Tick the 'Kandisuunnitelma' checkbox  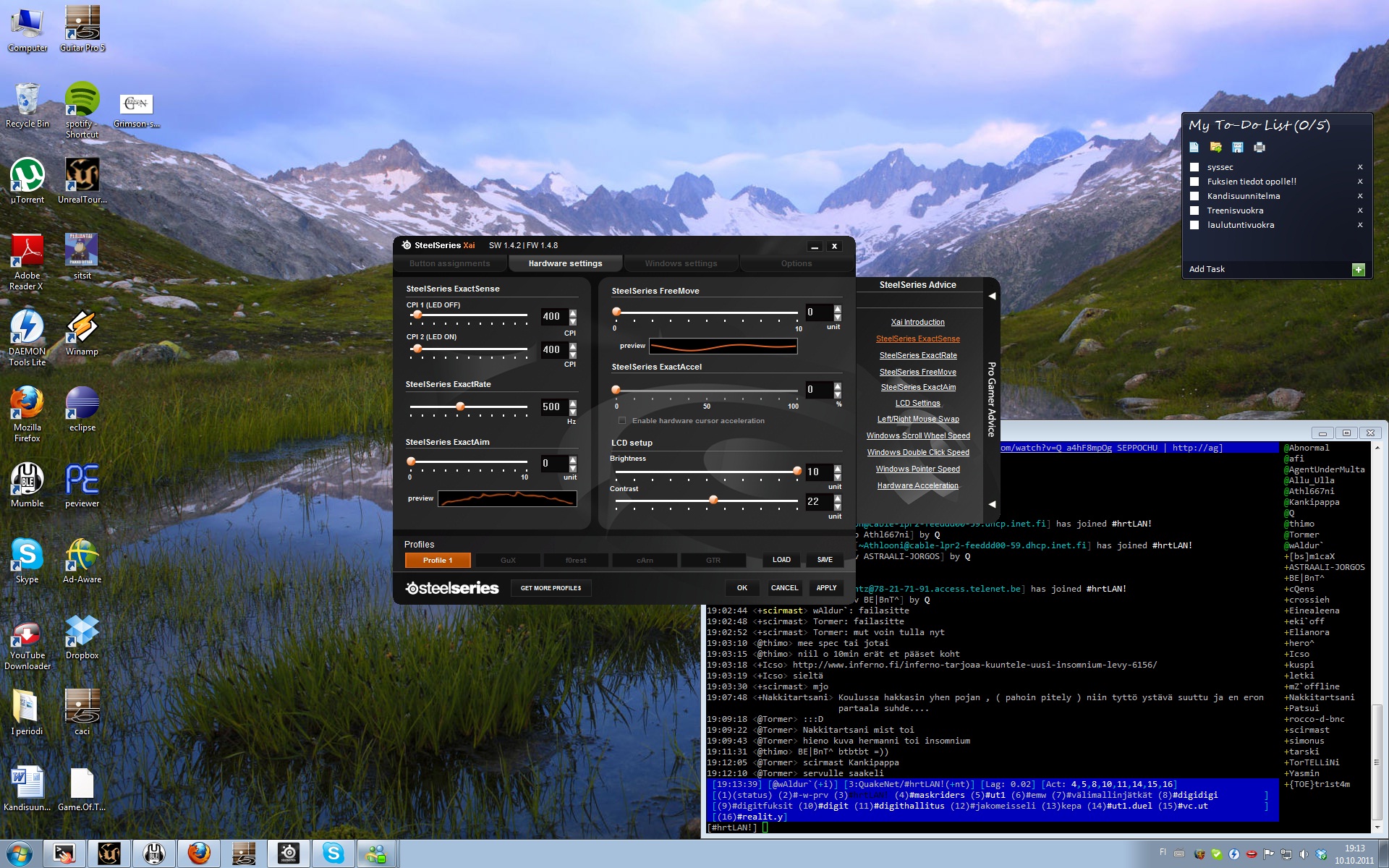coord(1194,196)
